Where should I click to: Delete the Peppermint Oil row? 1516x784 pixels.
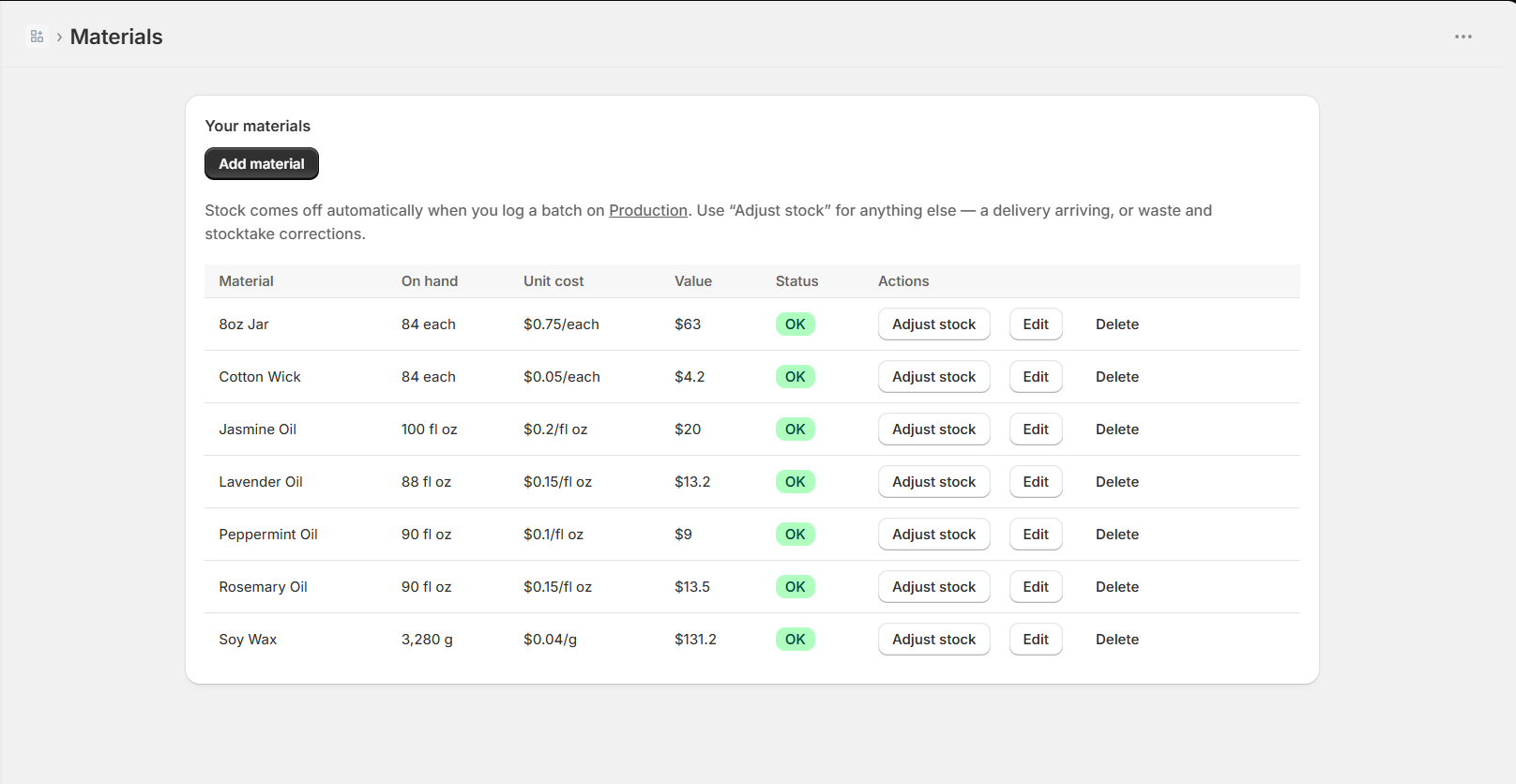click(1117, 534)
